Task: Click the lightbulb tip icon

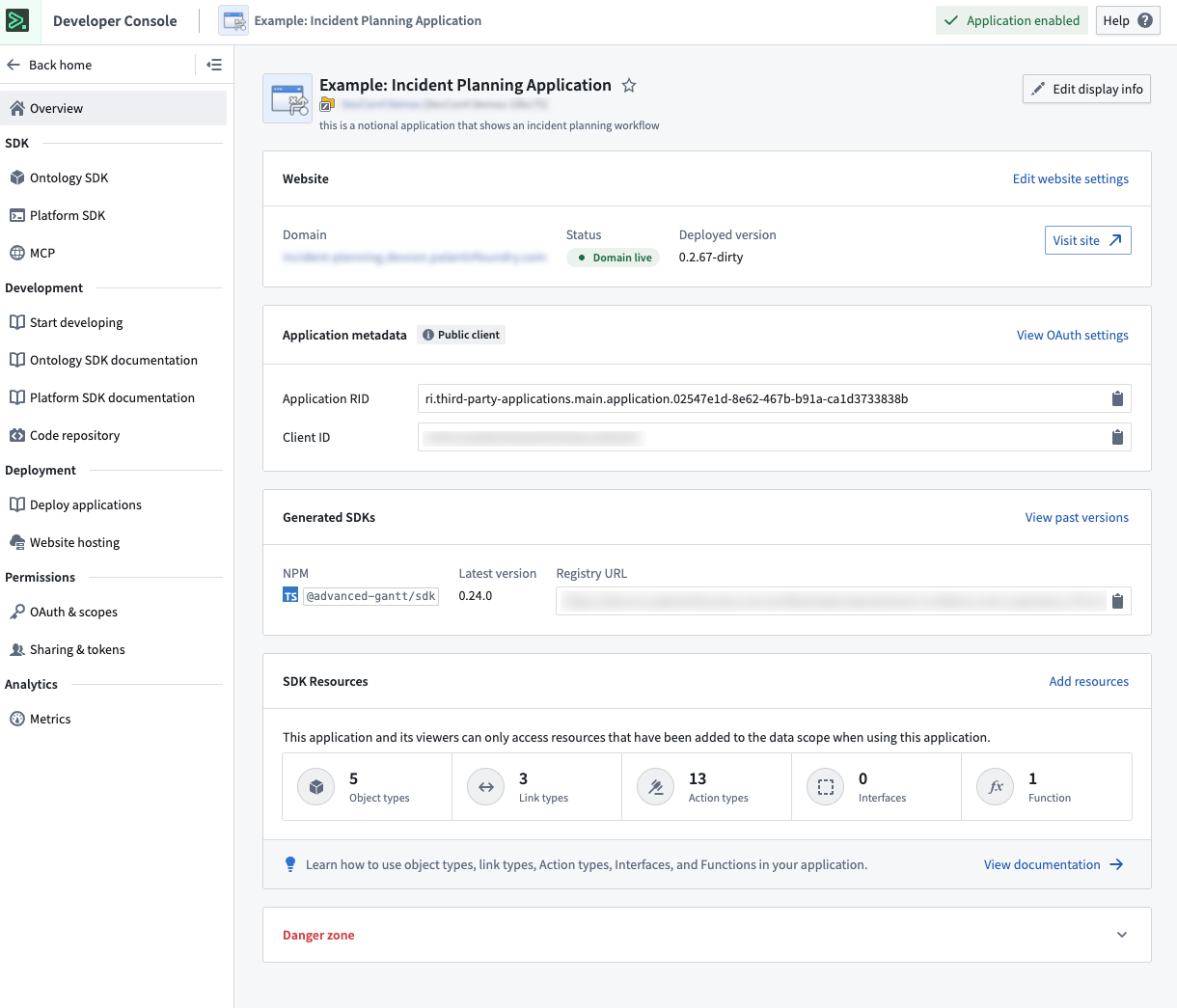Action: click(290, 864)
